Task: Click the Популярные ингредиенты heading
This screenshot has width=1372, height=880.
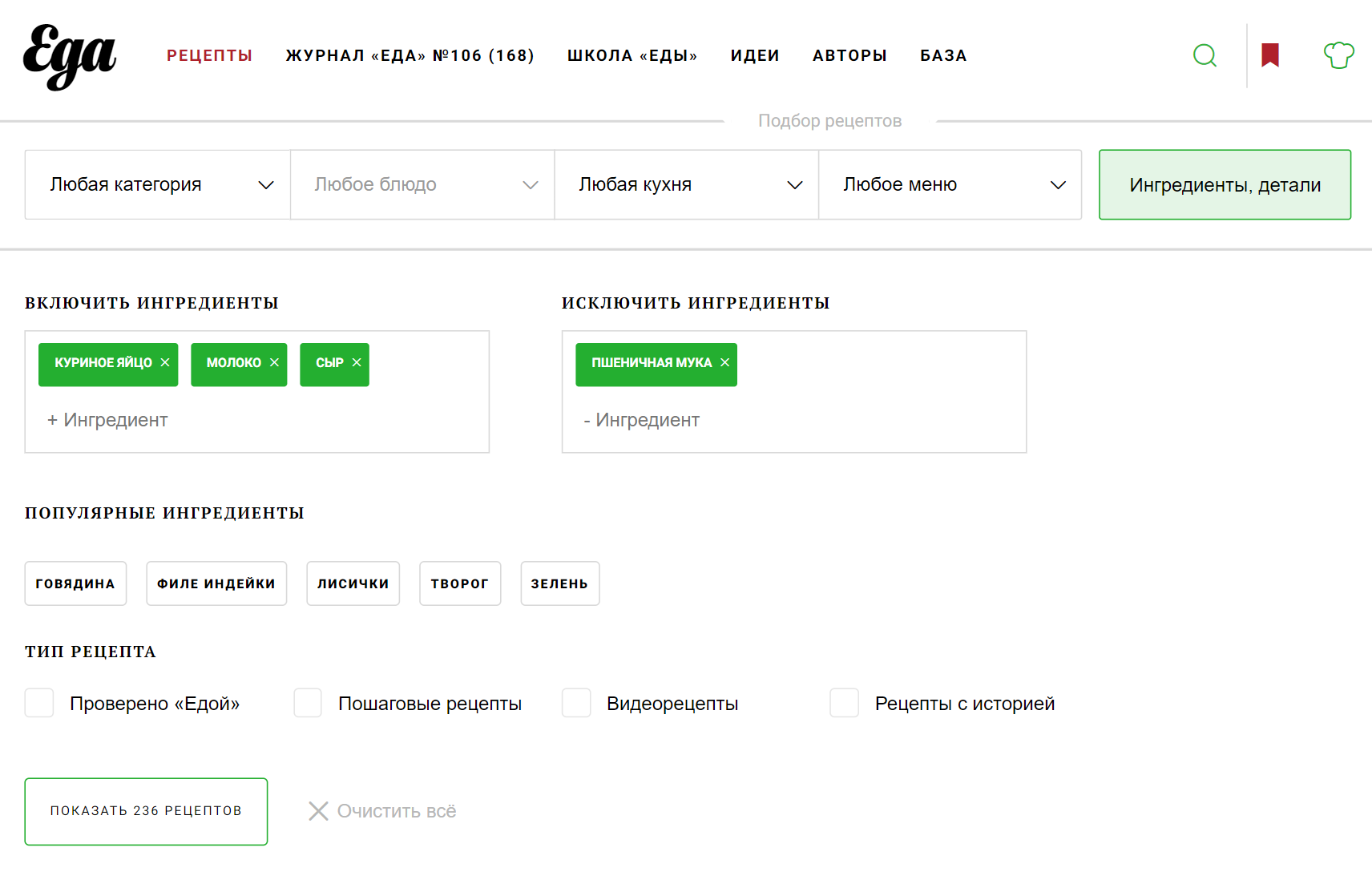Action: tap(164, 513)
